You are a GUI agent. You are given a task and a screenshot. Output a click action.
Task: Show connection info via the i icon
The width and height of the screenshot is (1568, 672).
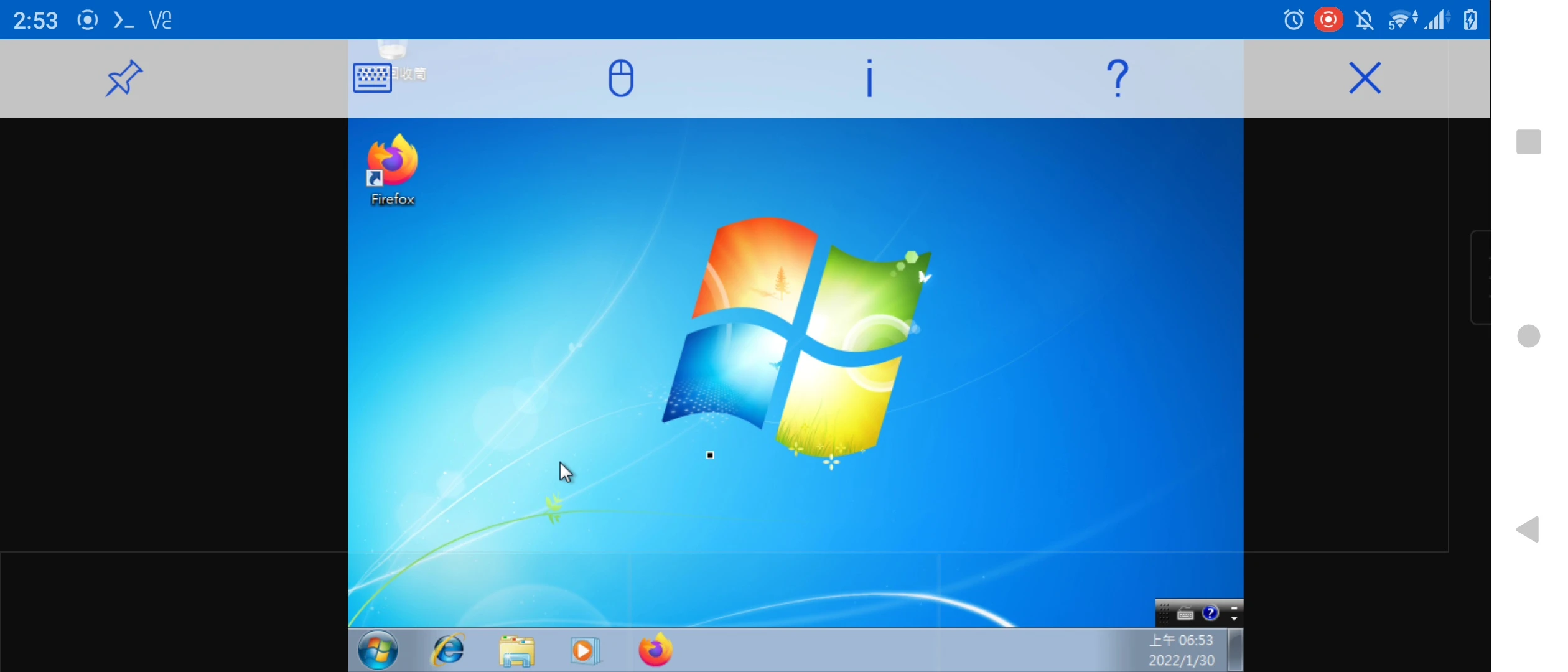[869, 78]
